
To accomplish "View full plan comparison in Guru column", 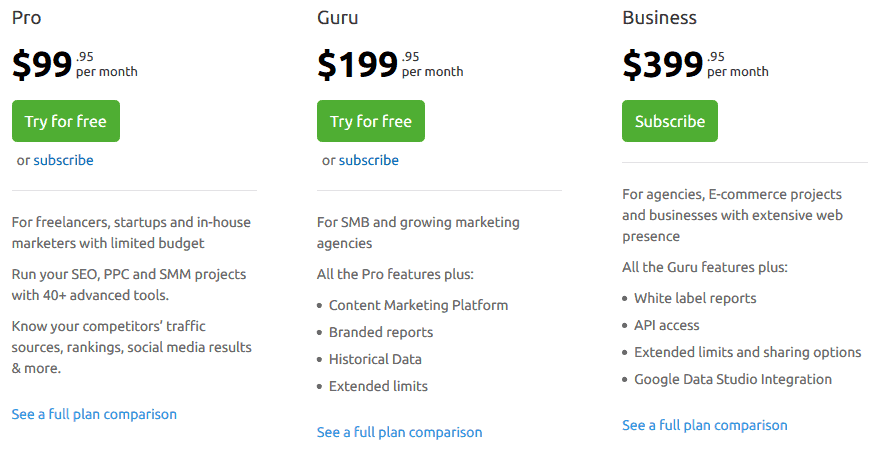I will 399,432.
